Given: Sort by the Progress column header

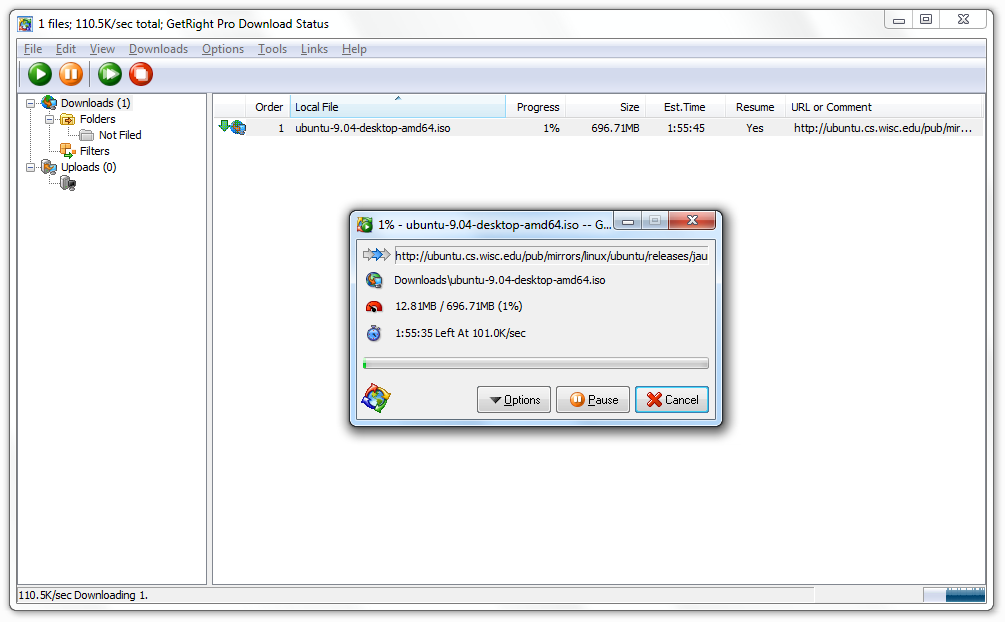Looking at the screenshot, I should coord(536,107).
